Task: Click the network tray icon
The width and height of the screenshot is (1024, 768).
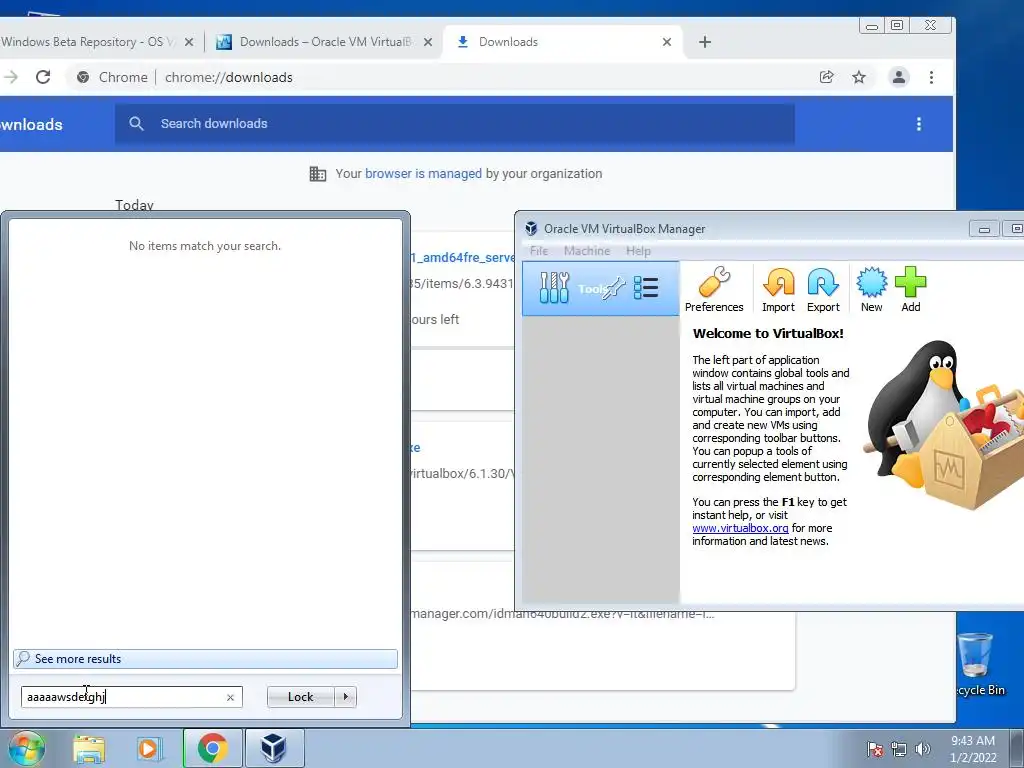Action: tap(899, 749)
